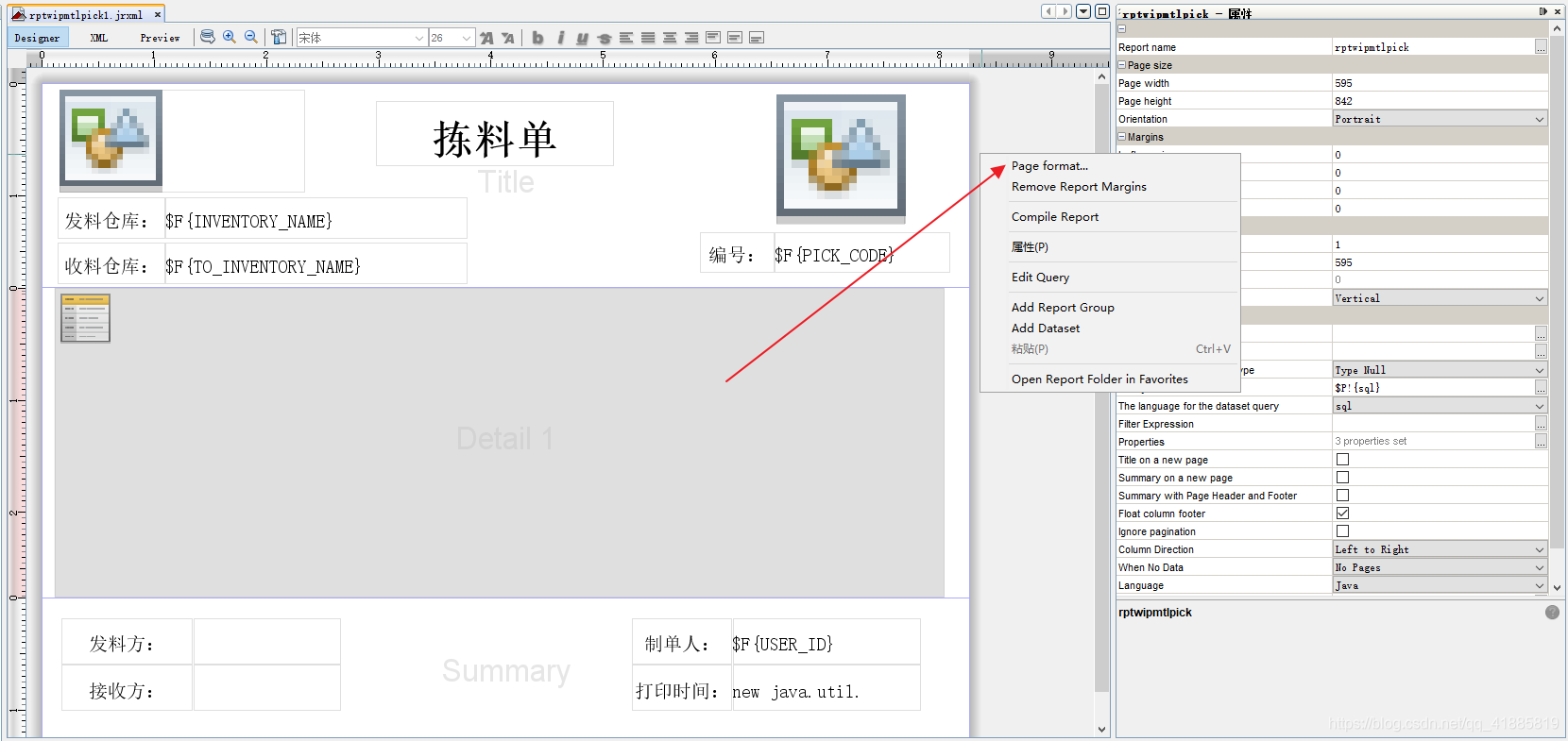Collapse the Margins section

click(x=1121, y=137)
